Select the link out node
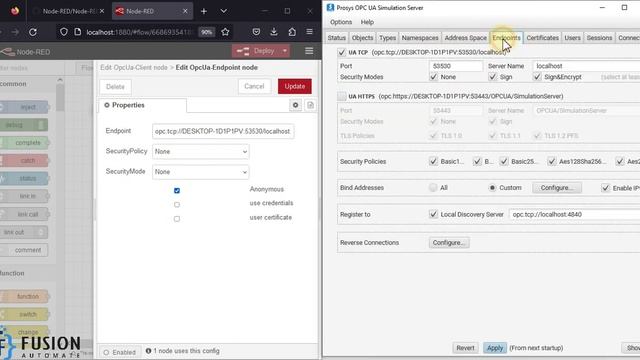Screen dimensions: 640x360 (x=24, y=232)
